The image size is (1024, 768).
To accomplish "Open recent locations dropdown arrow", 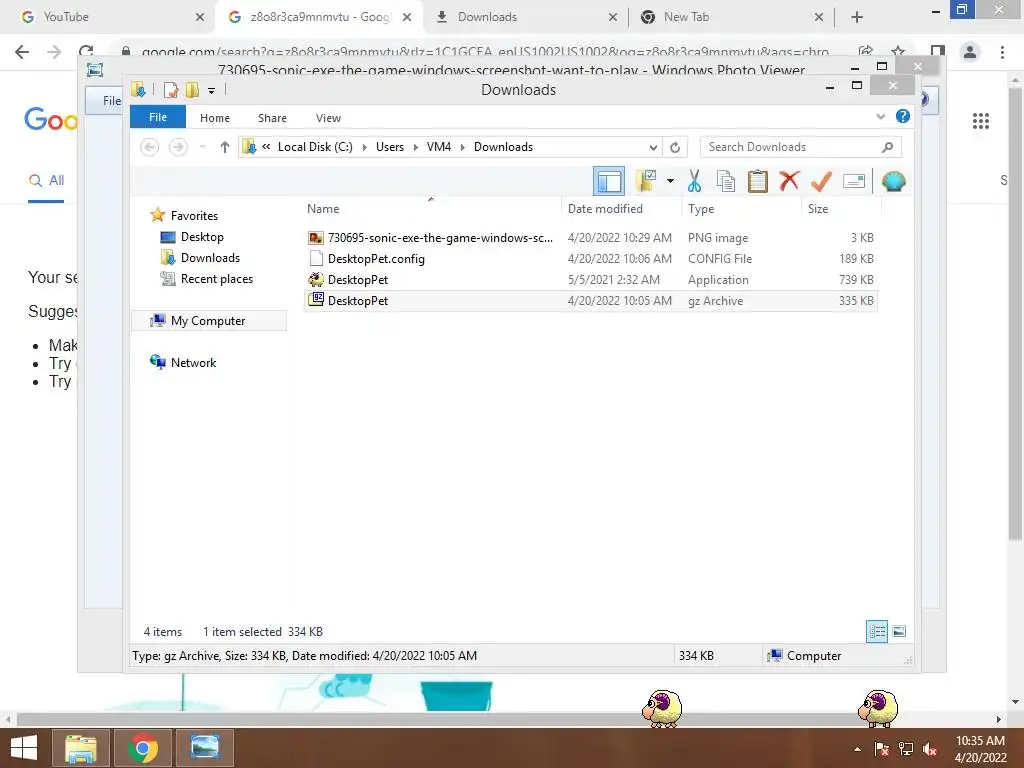I will 203,147.
